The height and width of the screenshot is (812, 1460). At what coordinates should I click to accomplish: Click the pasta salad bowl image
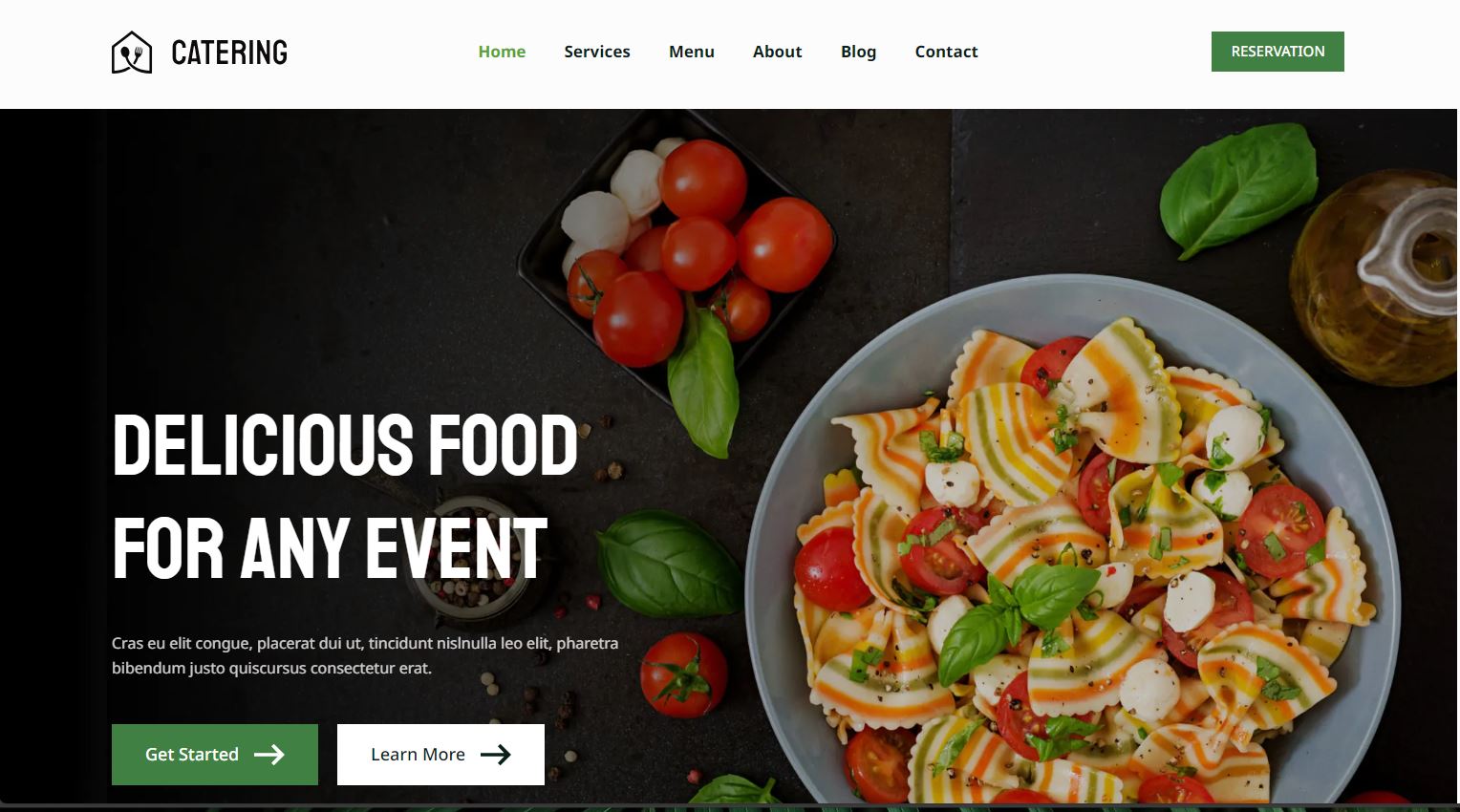1073,540
